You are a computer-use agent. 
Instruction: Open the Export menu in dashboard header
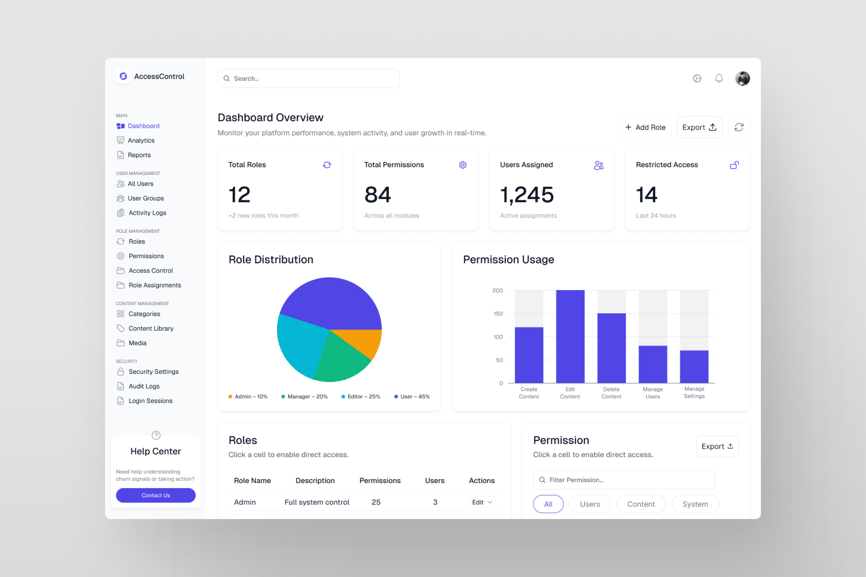pyautogui.click(x=699, y=127)
